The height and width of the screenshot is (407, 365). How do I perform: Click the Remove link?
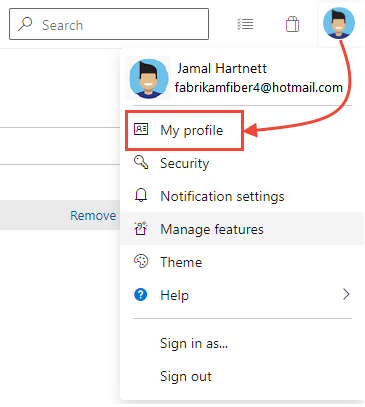(93, 215)
